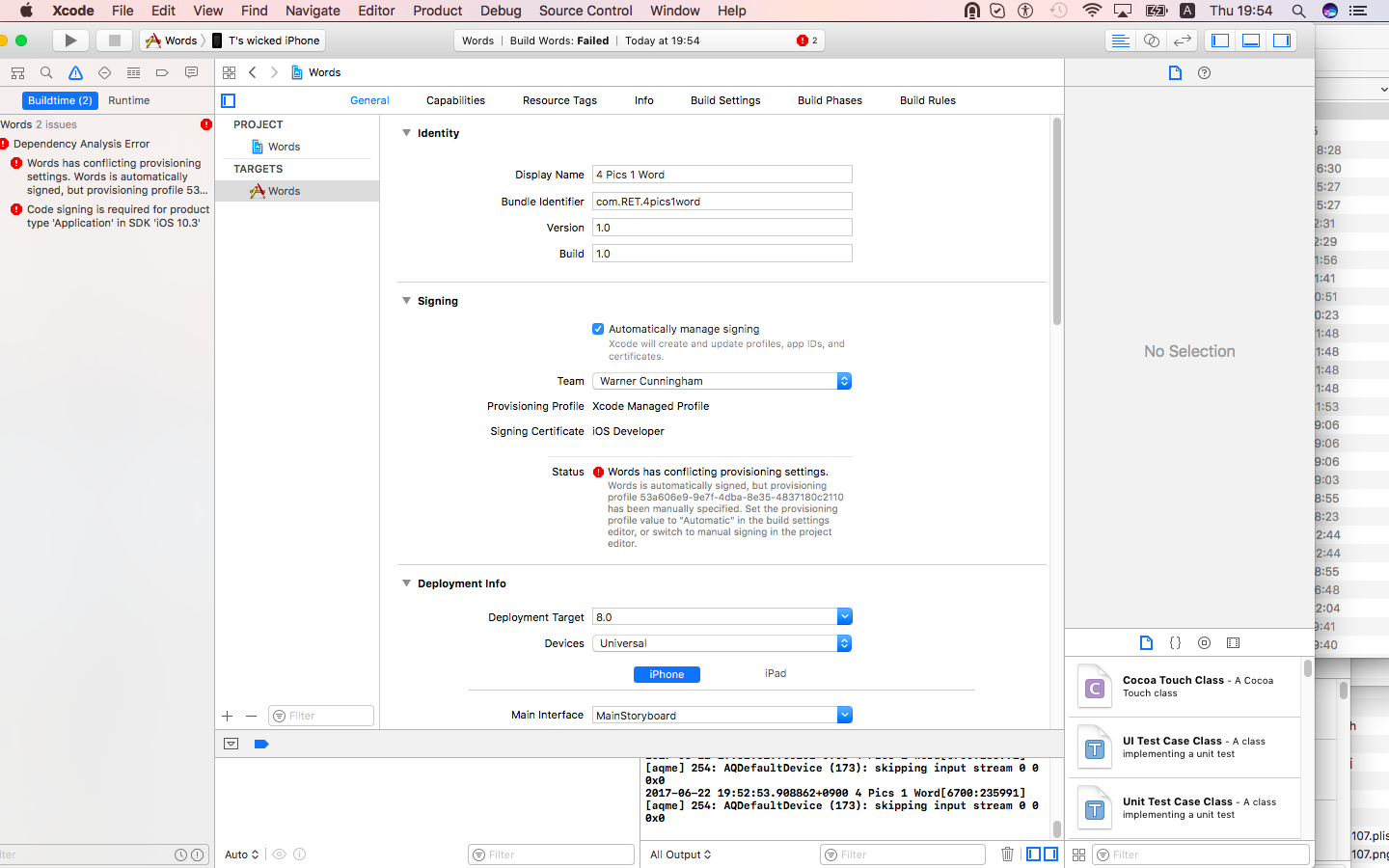The image size is (1389, 868).
Task: Uncheck Automatically manage signing
Action: (x=598, y=329)
